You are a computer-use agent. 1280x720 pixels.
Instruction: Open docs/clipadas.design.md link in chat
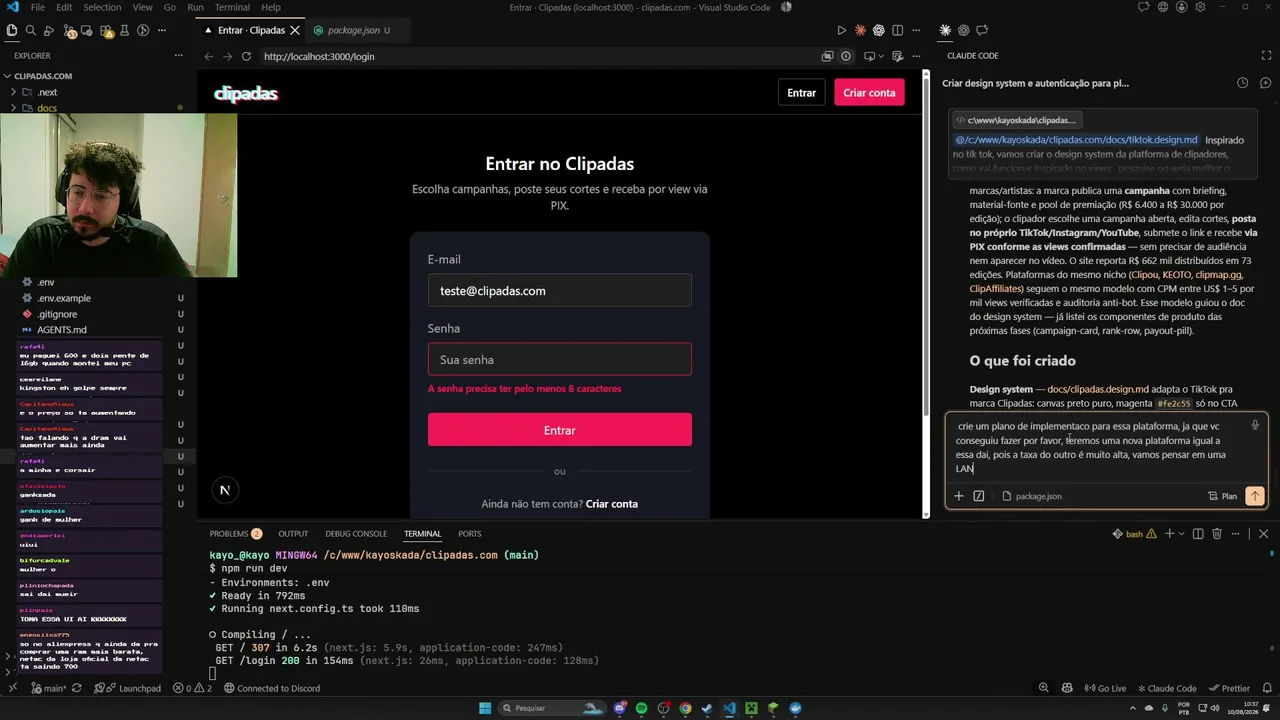point(1098,389)
